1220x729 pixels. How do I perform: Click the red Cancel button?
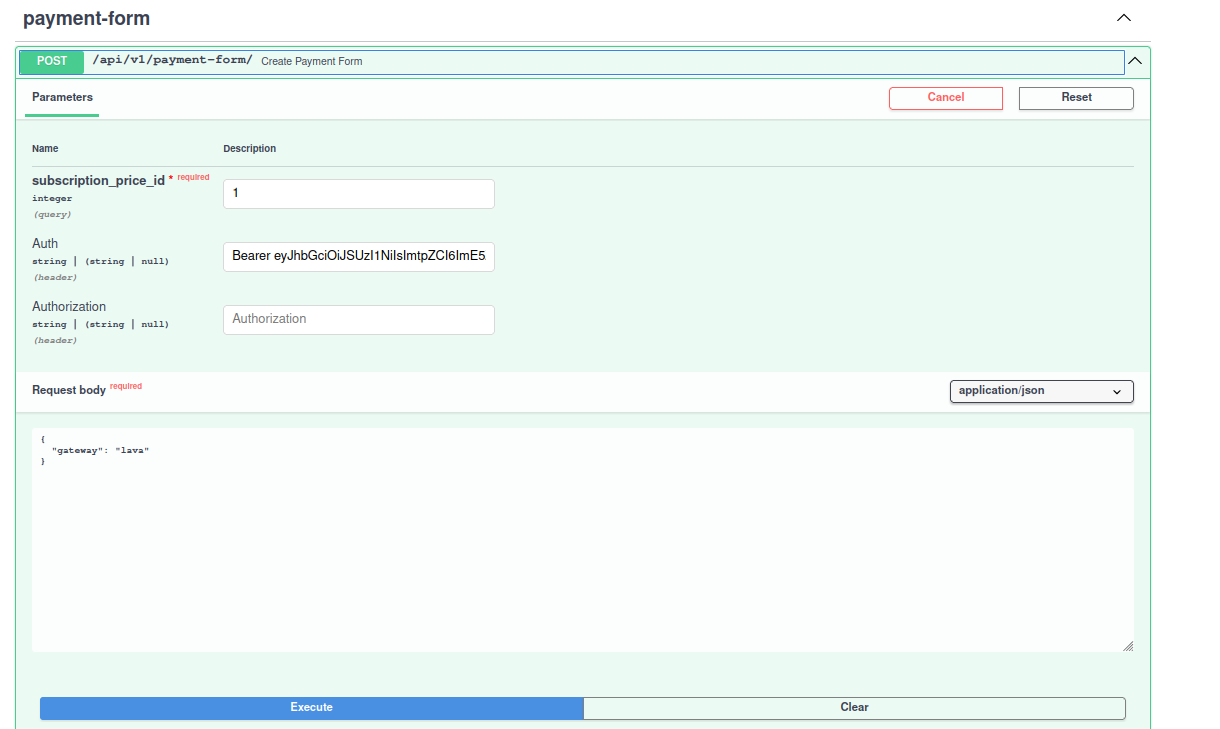945,98
